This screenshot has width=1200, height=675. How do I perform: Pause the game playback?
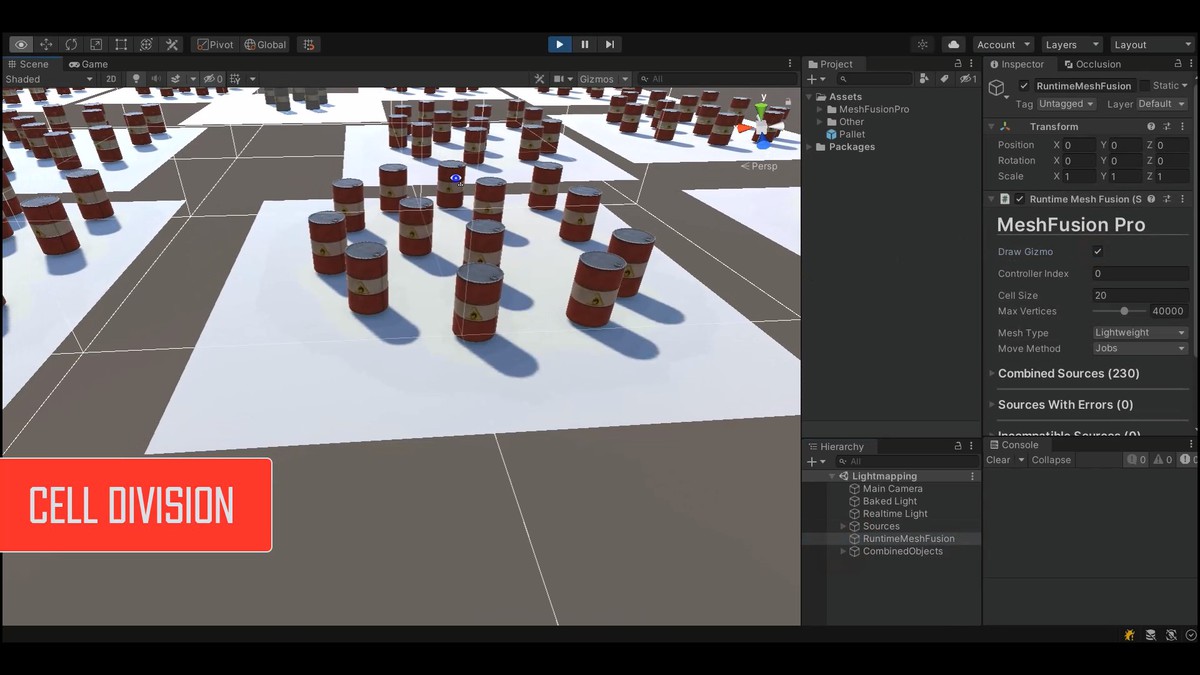tap(585, 44)
